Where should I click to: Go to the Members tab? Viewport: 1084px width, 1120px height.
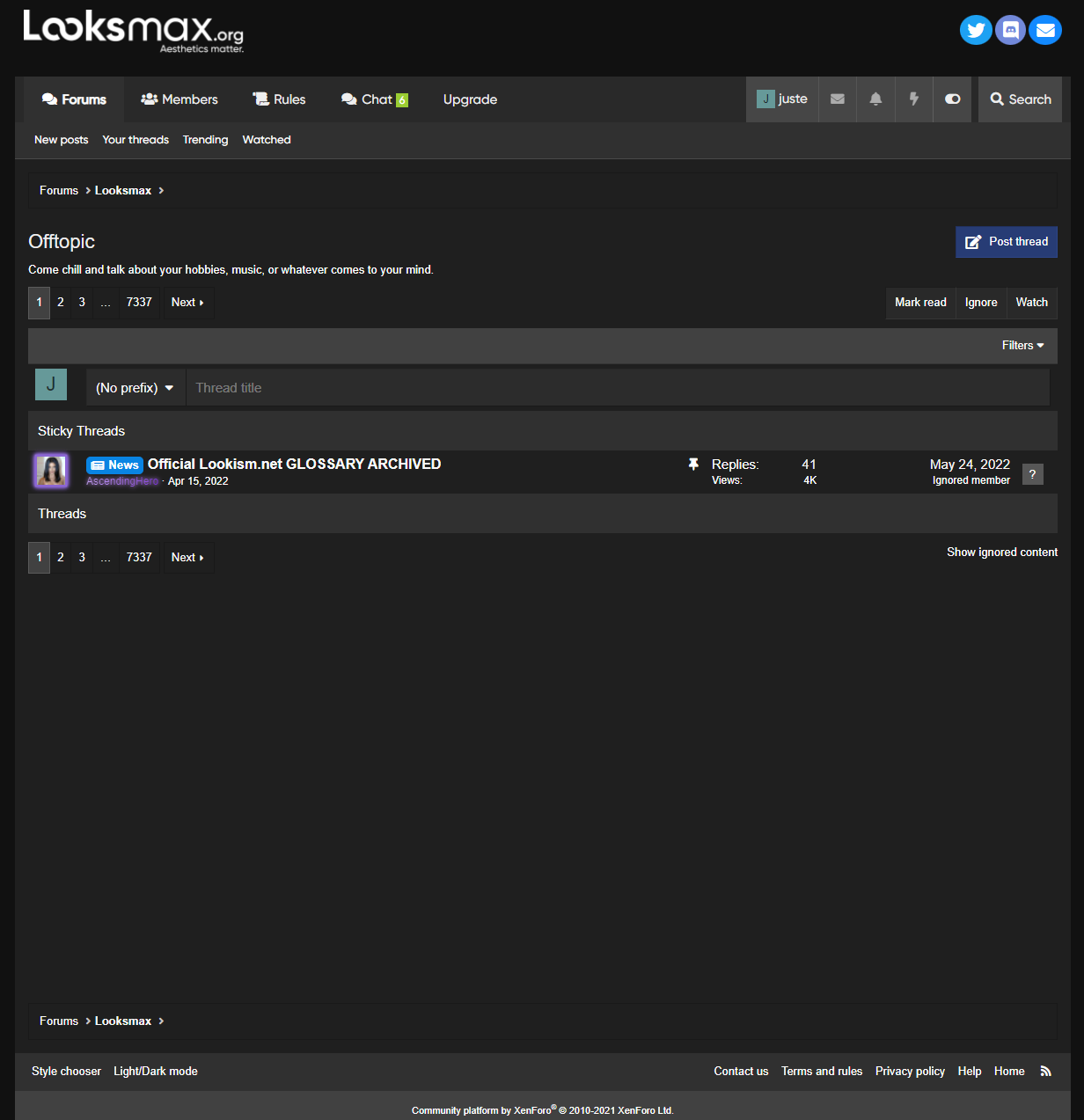pyautogui.click(x=179, y=99)
